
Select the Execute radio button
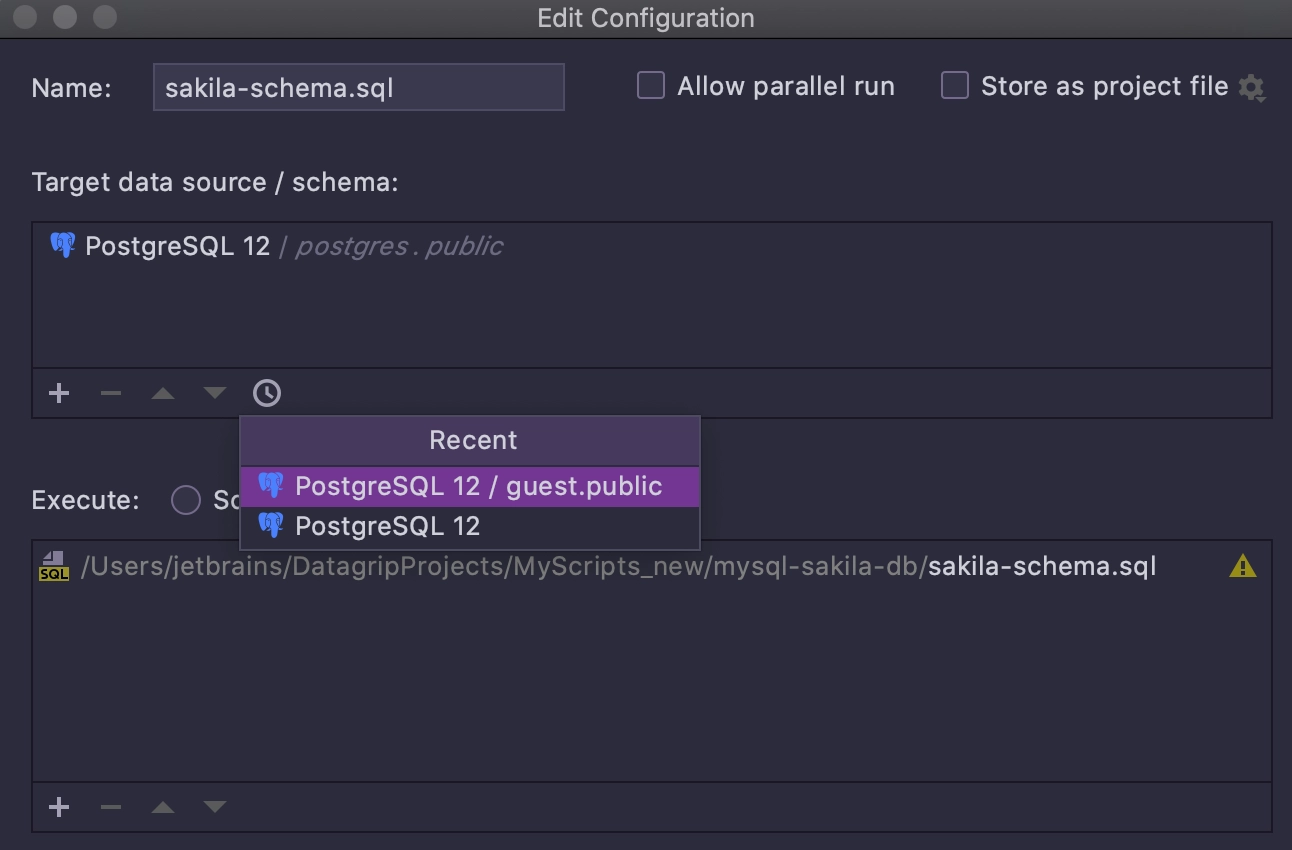(x=186, y=500)
